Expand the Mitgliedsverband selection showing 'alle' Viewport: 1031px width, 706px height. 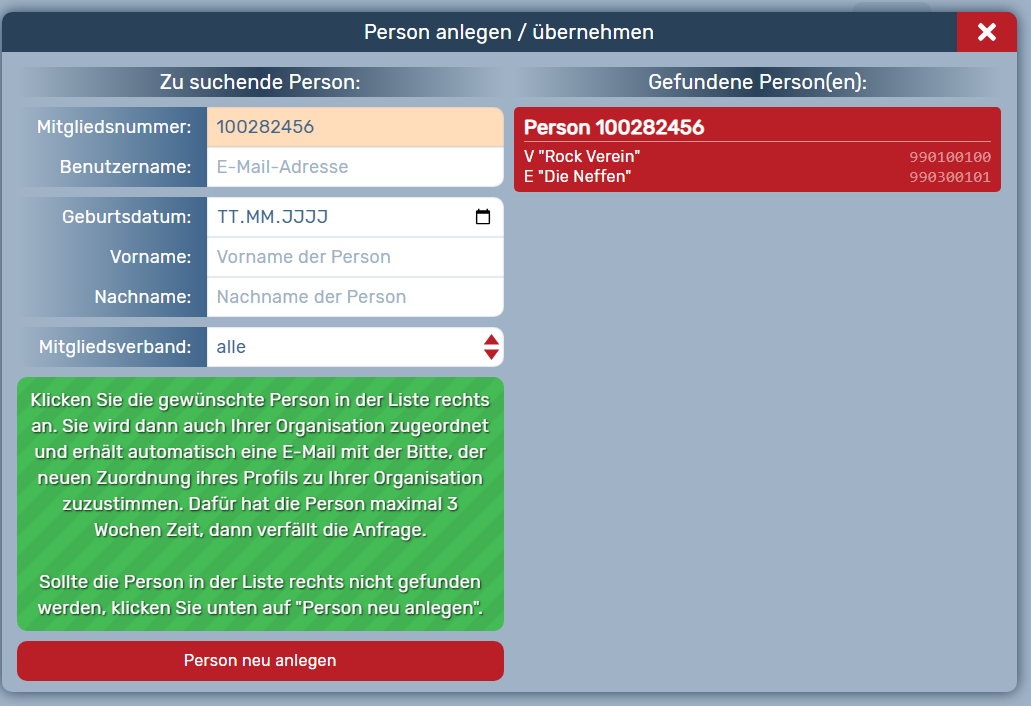click(355, 347)
